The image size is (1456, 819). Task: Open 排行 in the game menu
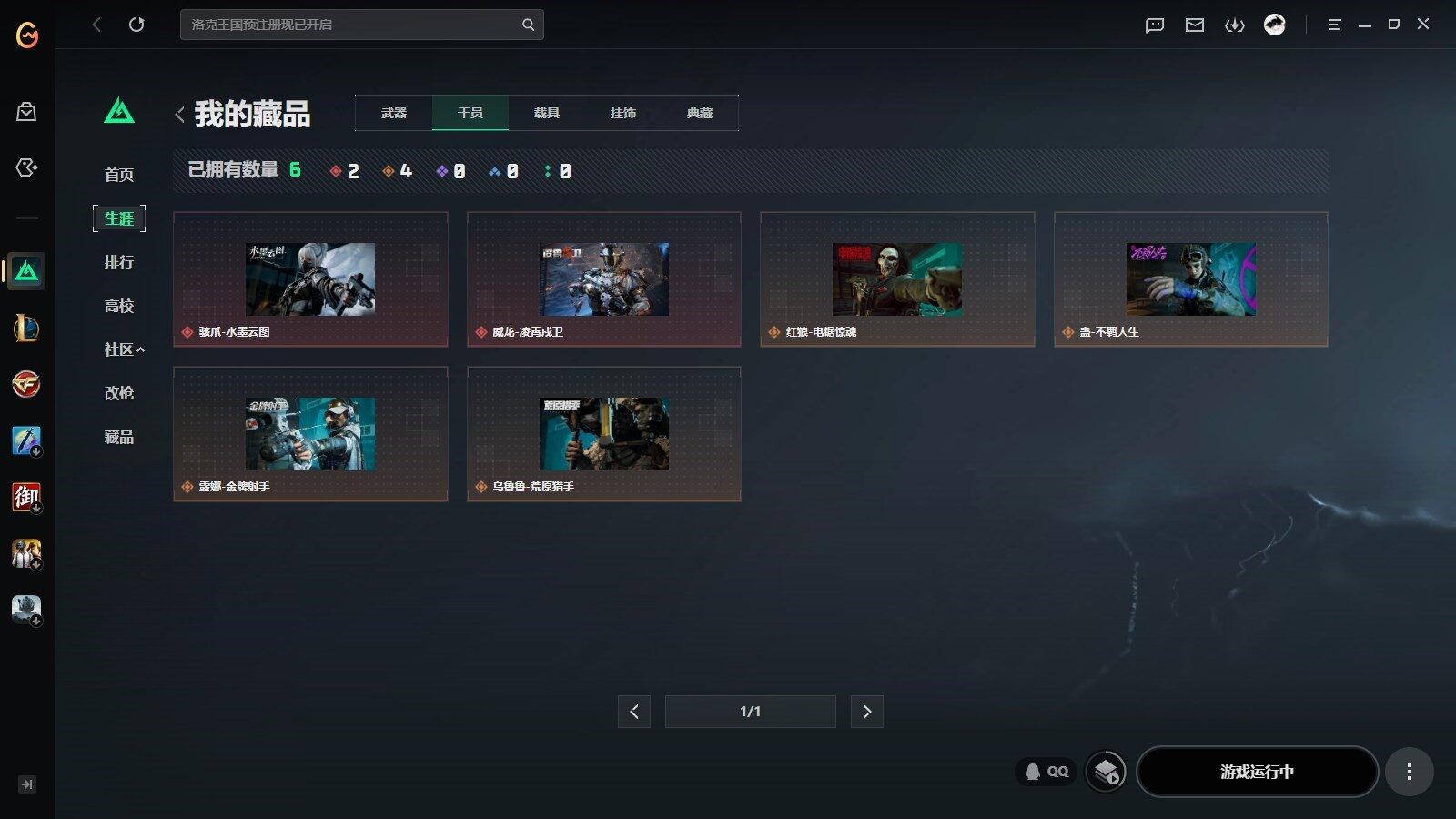tap(119, 262)
